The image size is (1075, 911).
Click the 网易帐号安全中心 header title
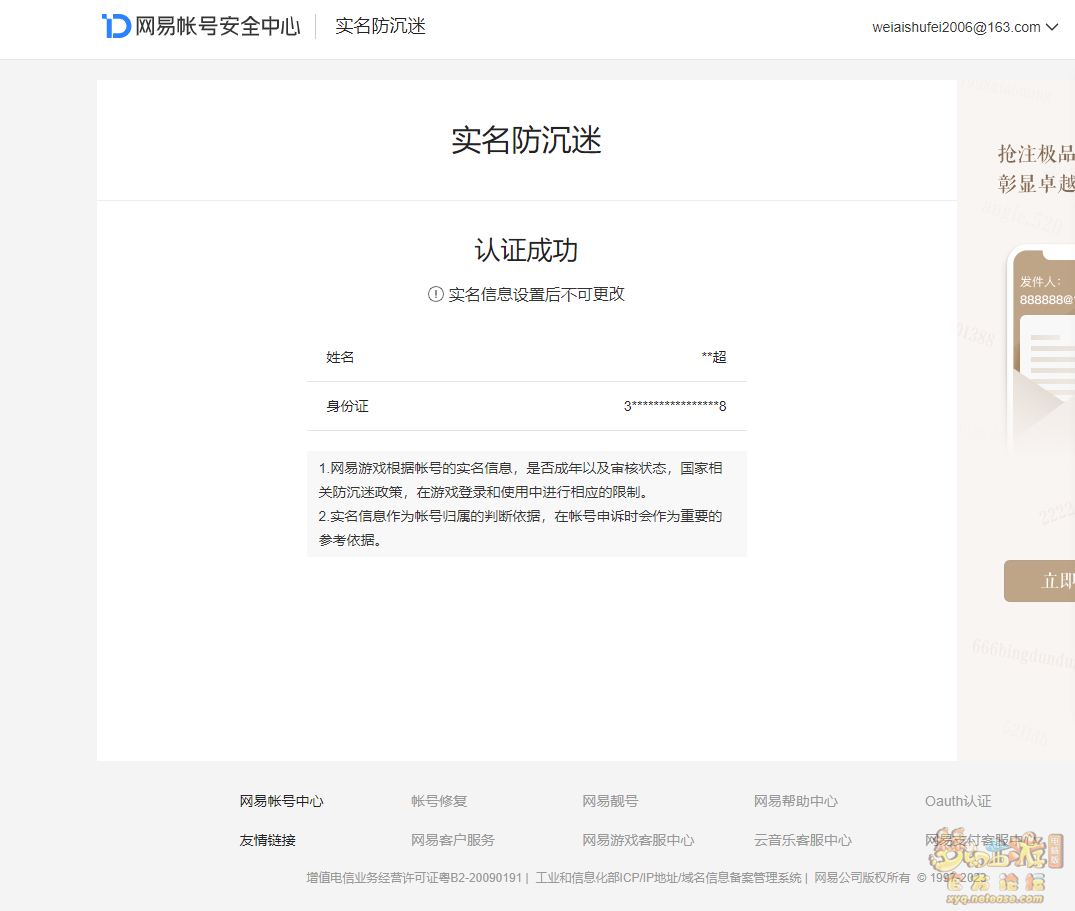pos(218,26)
